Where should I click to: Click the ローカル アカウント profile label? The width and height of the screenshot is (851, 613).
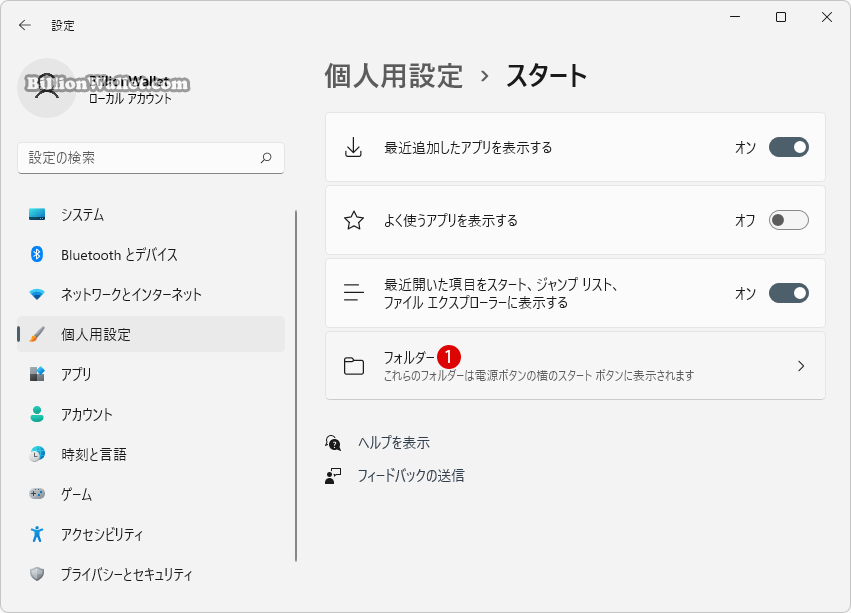[130, 99]
